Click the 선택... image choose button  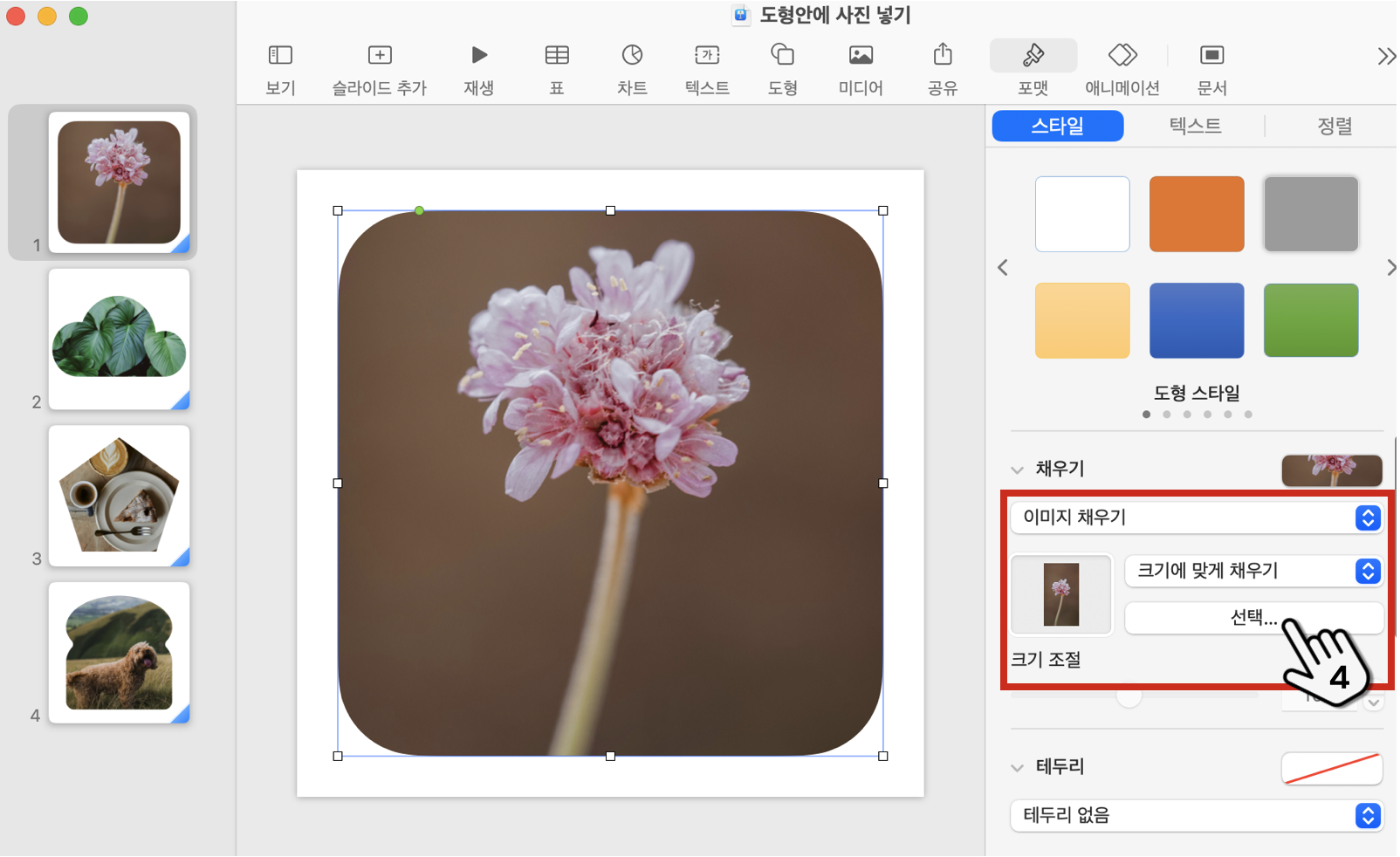(1254, 618)
